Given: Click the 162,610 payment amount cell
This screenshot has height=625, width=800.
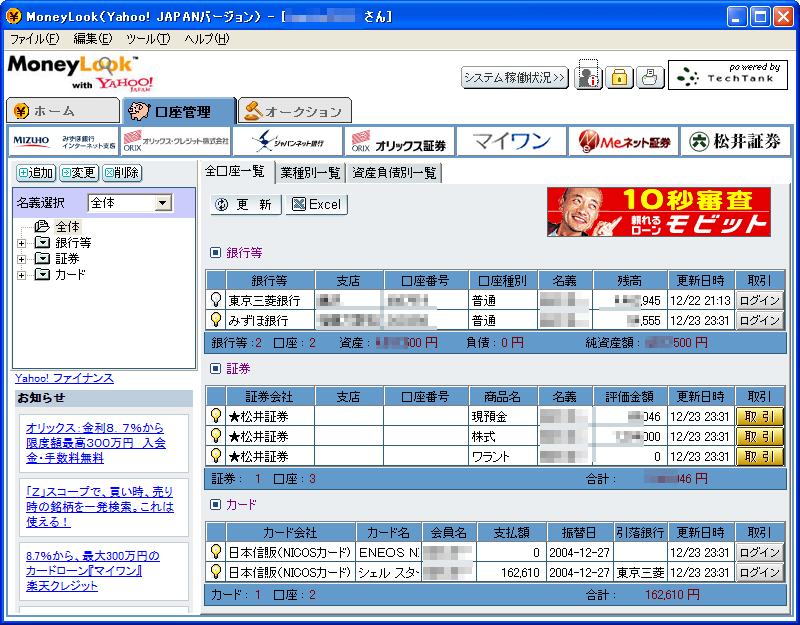Looking at the screenshot, I should pyautogui.click(x=512, y=572).
